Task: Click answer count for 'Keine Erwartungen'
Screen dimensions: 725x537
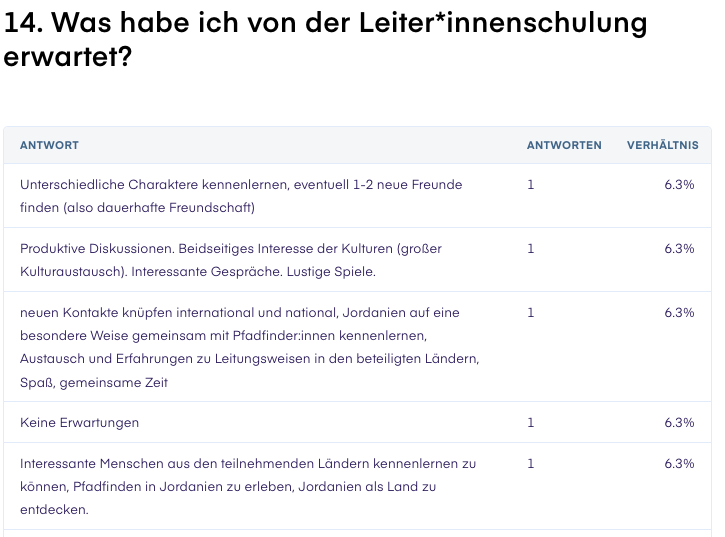Action: click(531, 422)
